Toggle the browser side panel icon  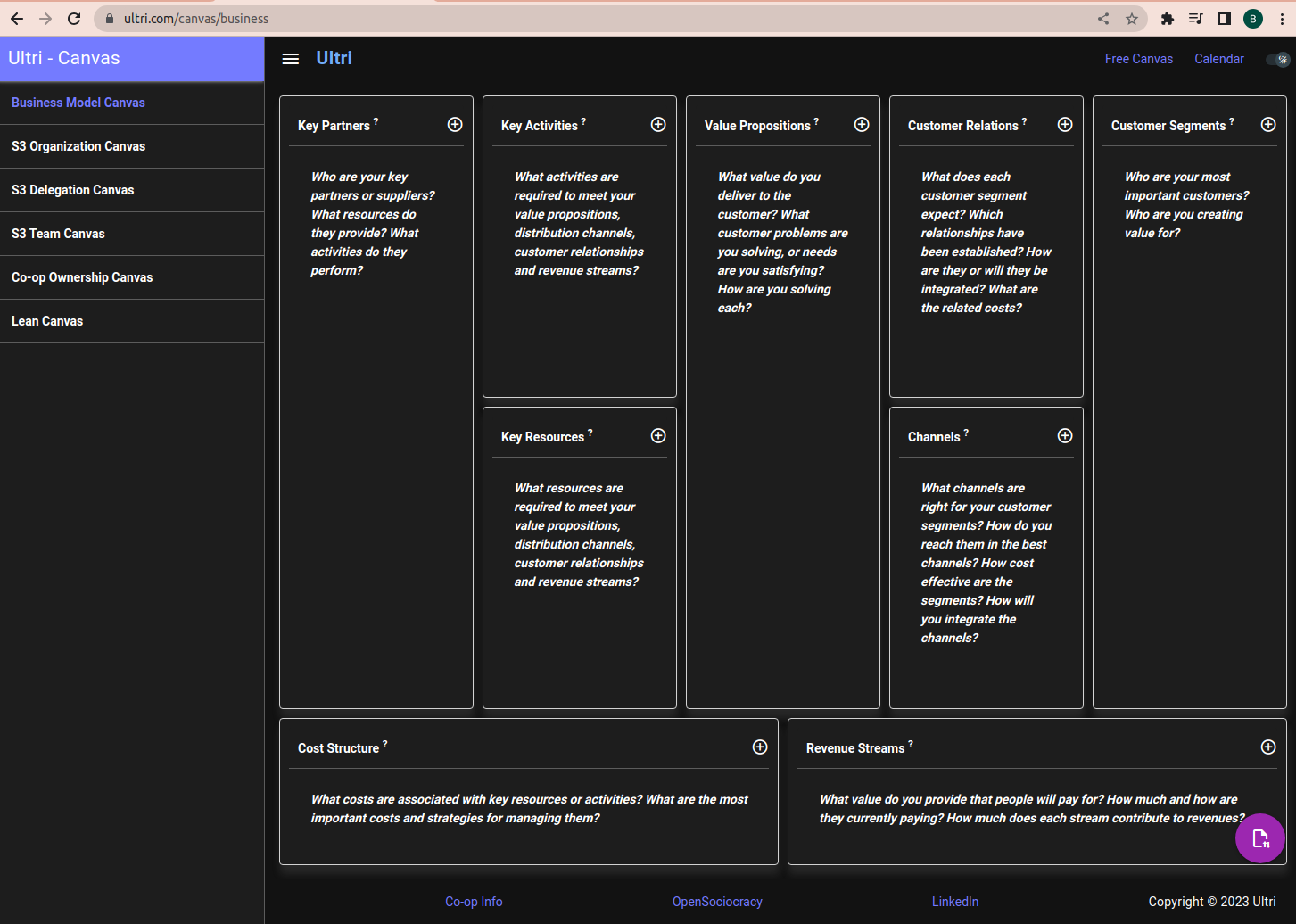[1225, 19]
